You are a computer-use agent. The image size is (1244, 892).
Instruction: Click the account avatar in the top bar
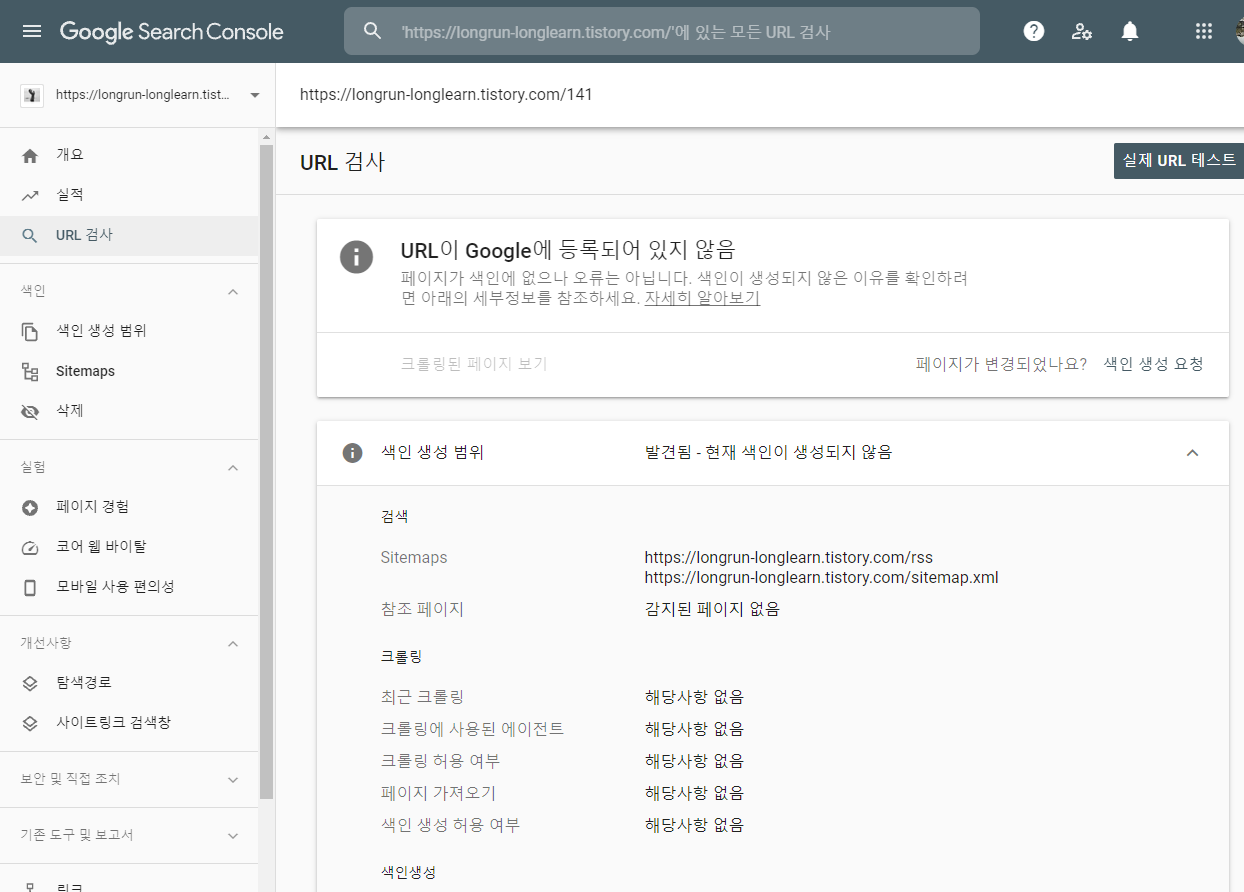[x=1240, y=31]
